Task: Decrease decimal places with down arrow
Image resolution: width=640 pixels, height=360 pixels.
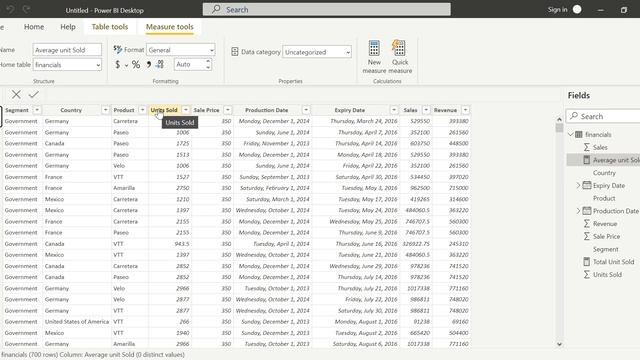Action: tap(208, 67)
